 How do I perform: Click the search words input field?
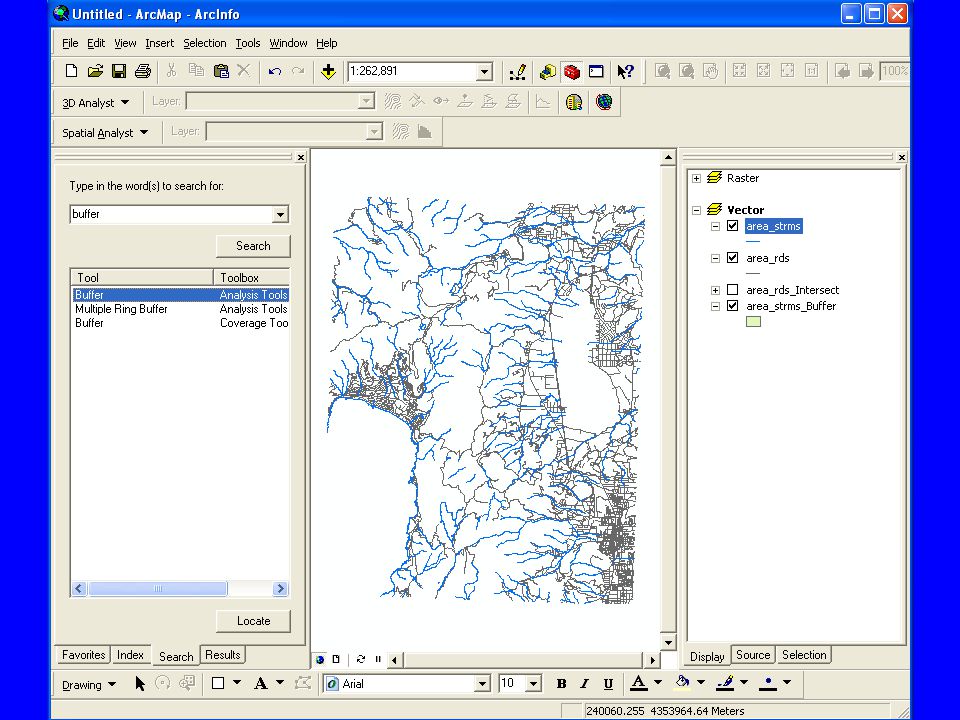point(171,214)
